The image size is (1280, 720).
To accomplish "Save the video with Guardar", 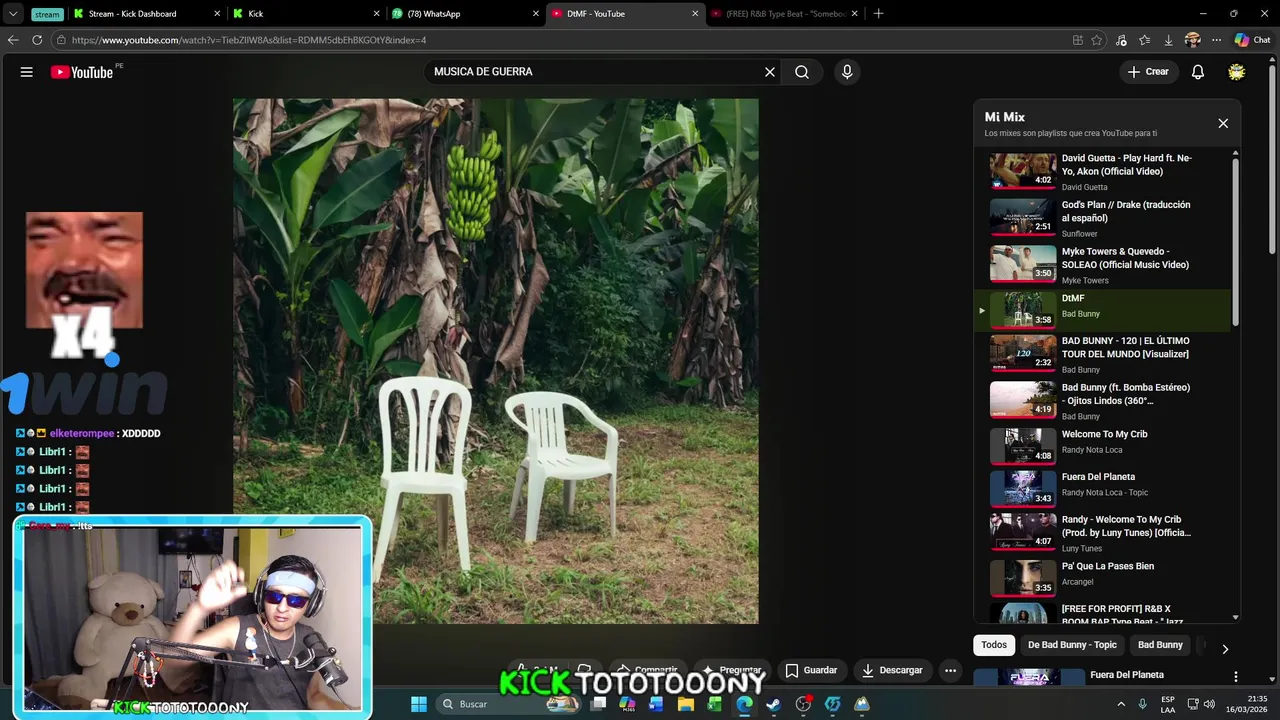I will (811, 670).
